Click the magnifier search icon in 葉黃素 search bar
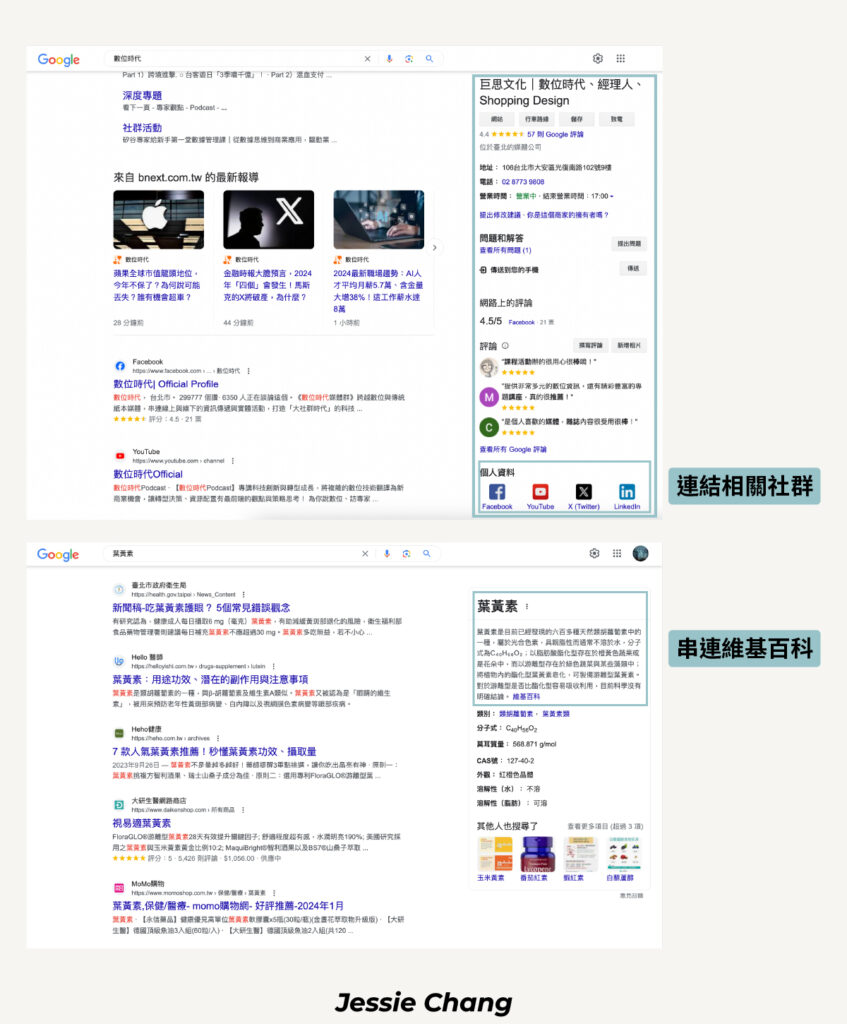Screen dimensions: 847x1024 pos(426,554)
